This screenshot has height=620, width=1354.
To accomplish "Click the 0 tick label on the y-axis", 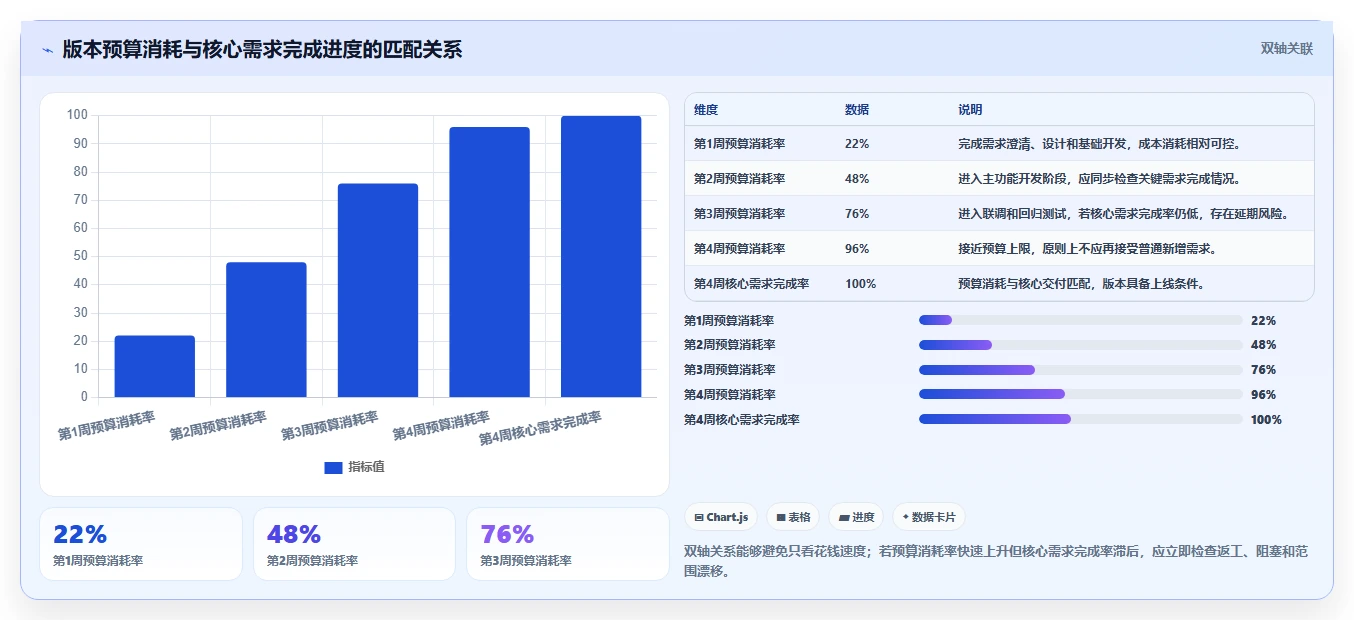I will pyautogui.click(x=84, y=397).
